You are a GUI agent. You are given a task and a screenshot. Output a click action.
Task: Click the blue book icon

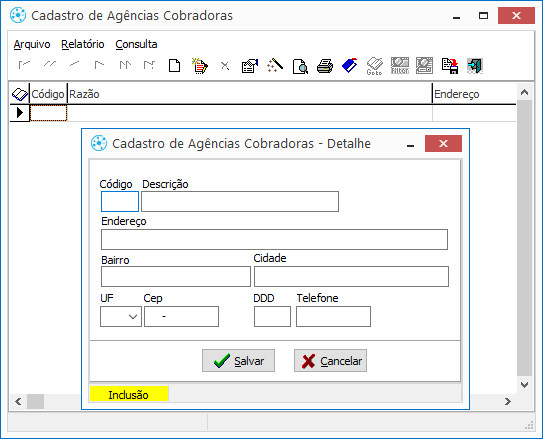coord(350,65)
